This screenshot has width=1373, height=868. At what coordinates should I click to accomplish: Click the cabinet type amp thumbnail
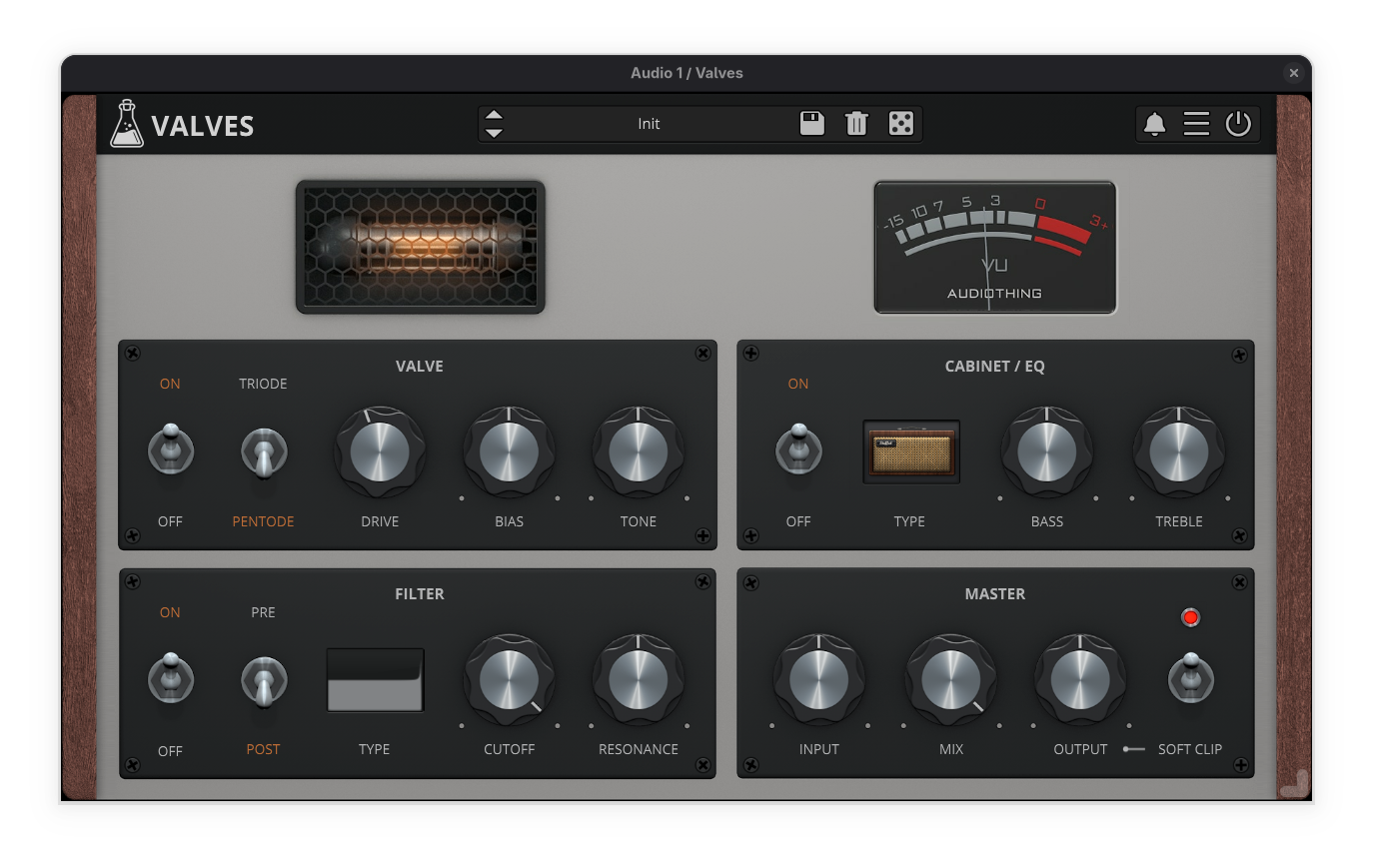[x=910, y=452]
